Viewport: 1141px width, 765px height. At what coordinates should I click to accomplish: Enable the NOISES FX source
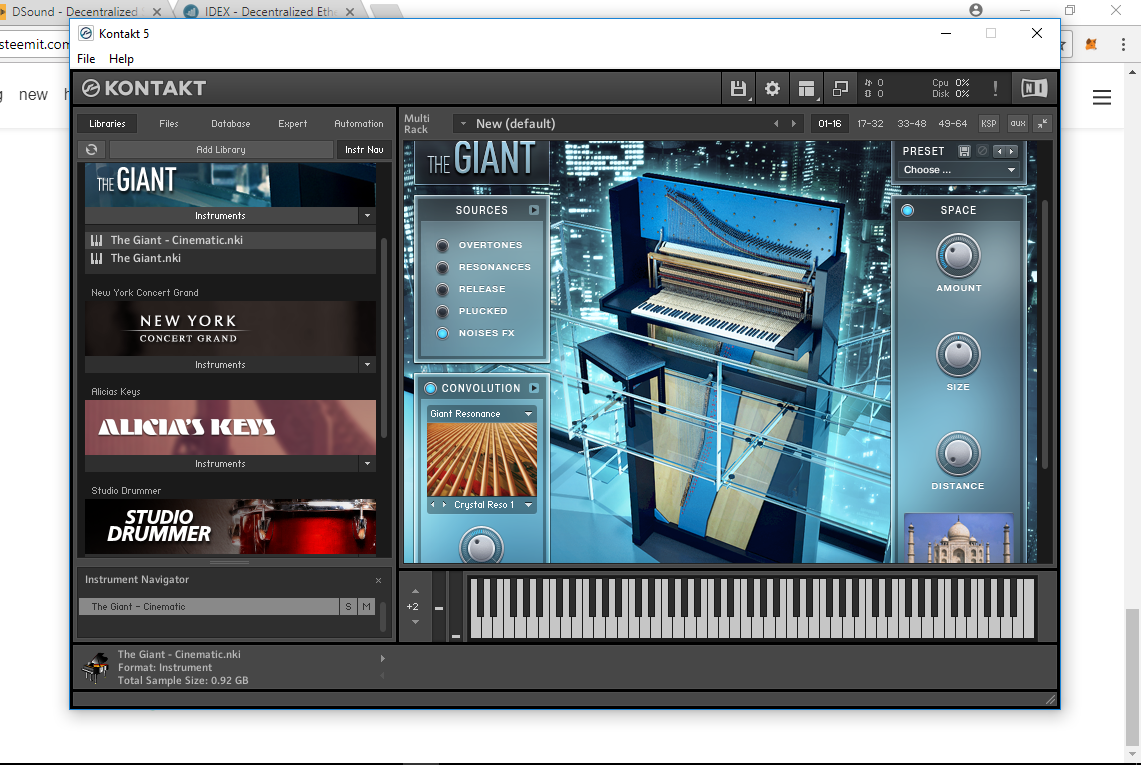[441, 333]
